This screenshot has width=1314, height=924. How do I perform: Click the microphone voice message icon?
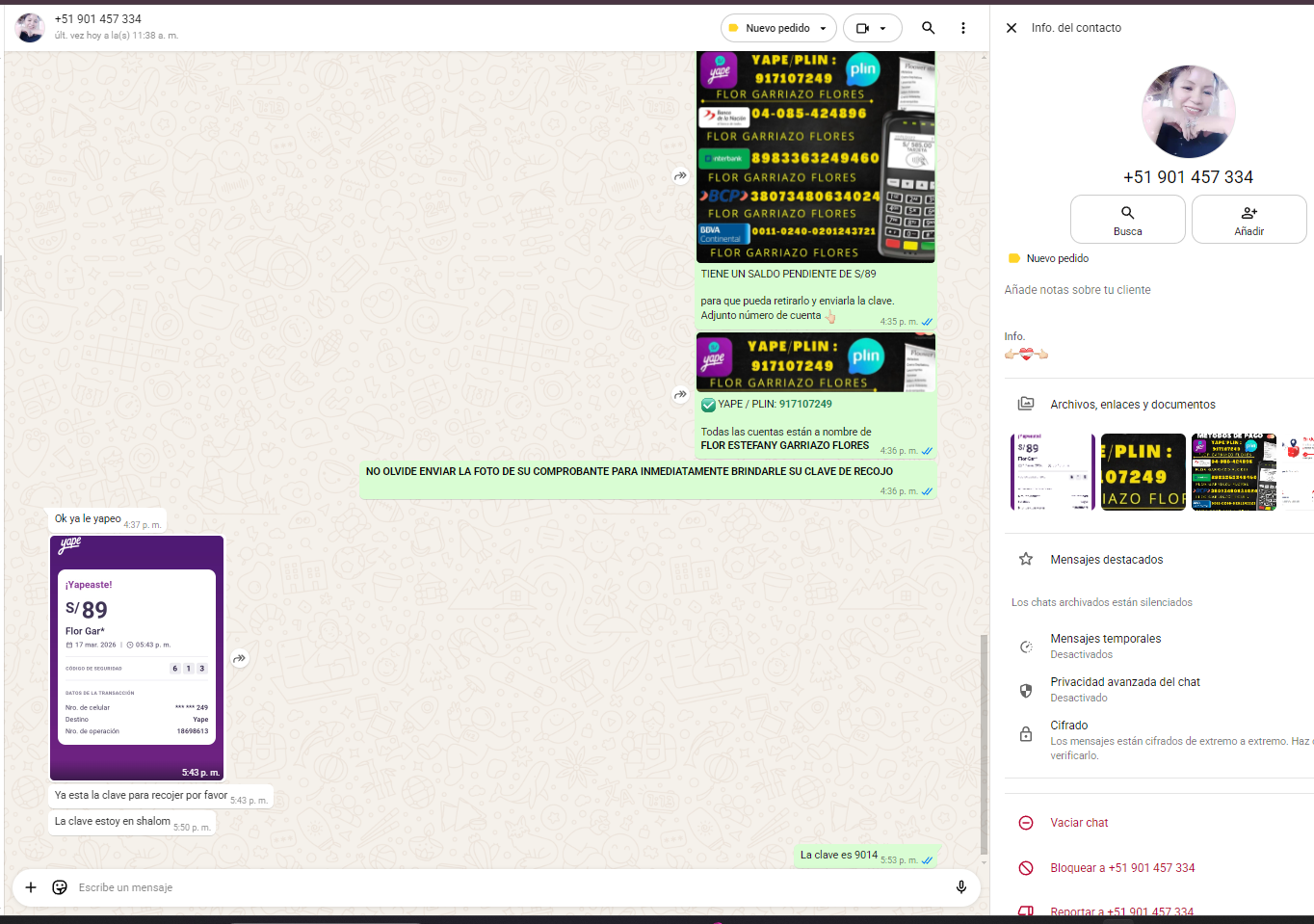[960, 887]
